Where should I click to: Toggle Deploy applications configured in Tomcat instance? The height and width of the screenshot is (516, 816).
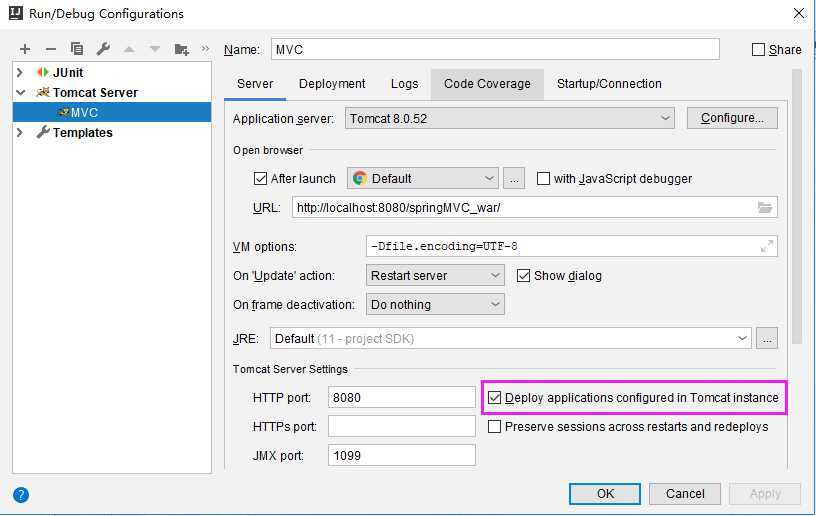point(494,398)
